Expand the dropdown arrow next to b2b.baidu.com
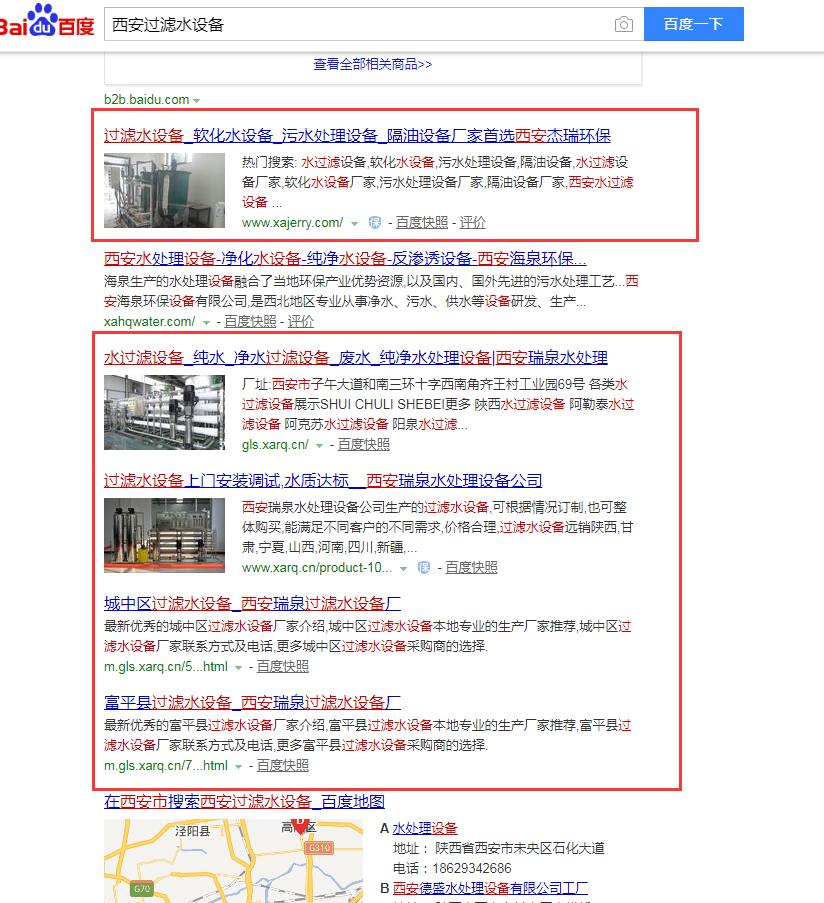 [196, 99]
